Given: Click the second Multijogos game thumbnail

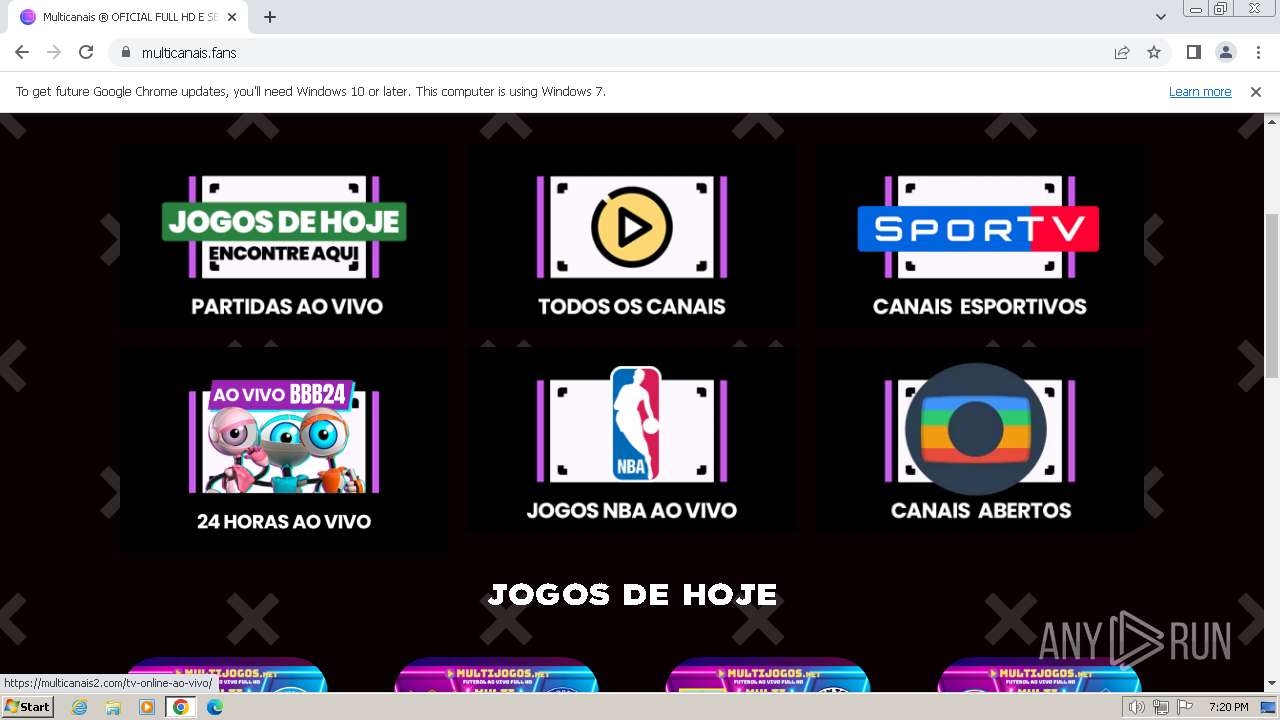Looking at the screenshot, I should point(496,675).
